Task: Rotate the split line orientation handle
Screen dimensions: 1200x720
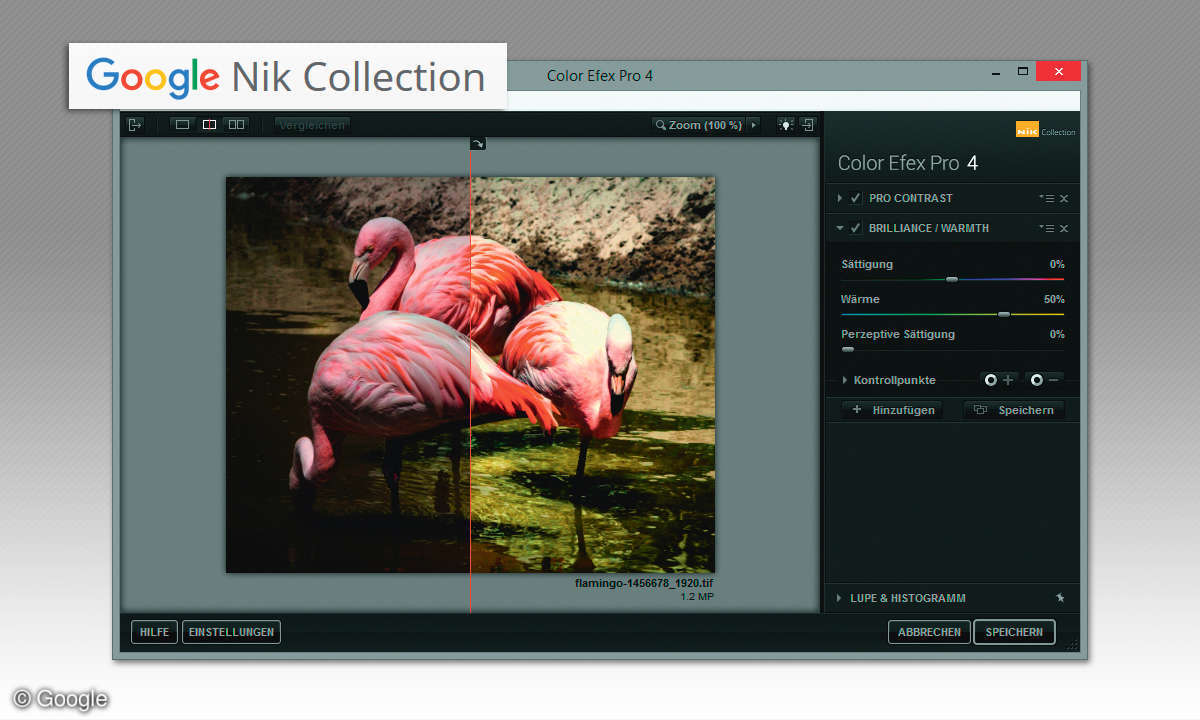Action: tap(478, 144)
